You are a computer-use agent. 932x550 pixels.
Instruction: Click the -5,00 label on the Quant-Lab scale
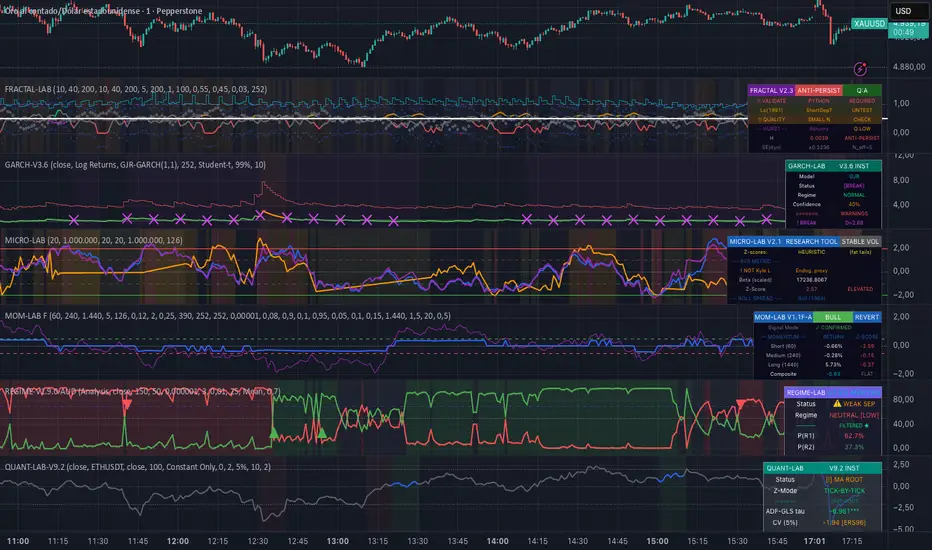tap(903, 529)
